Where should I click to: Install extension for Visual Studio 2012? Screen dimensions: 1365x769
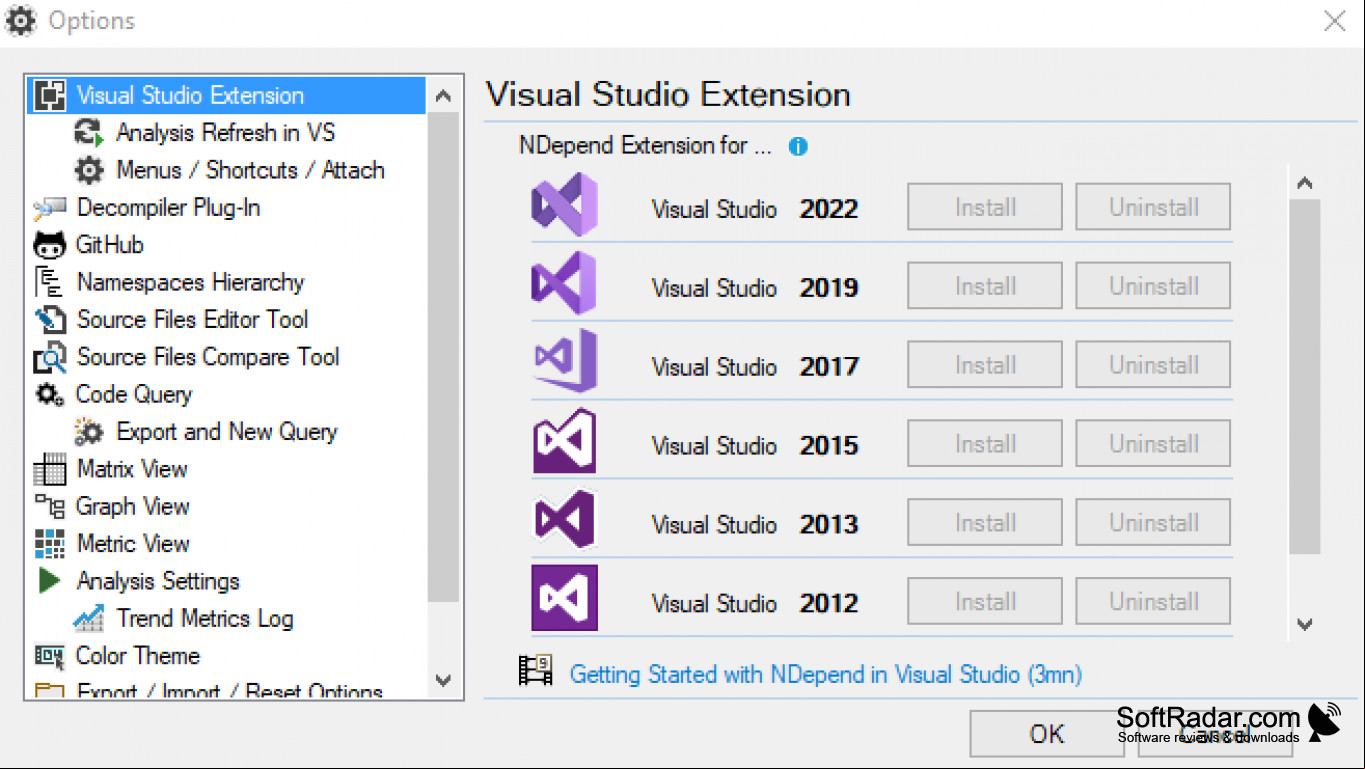(985, 601)
